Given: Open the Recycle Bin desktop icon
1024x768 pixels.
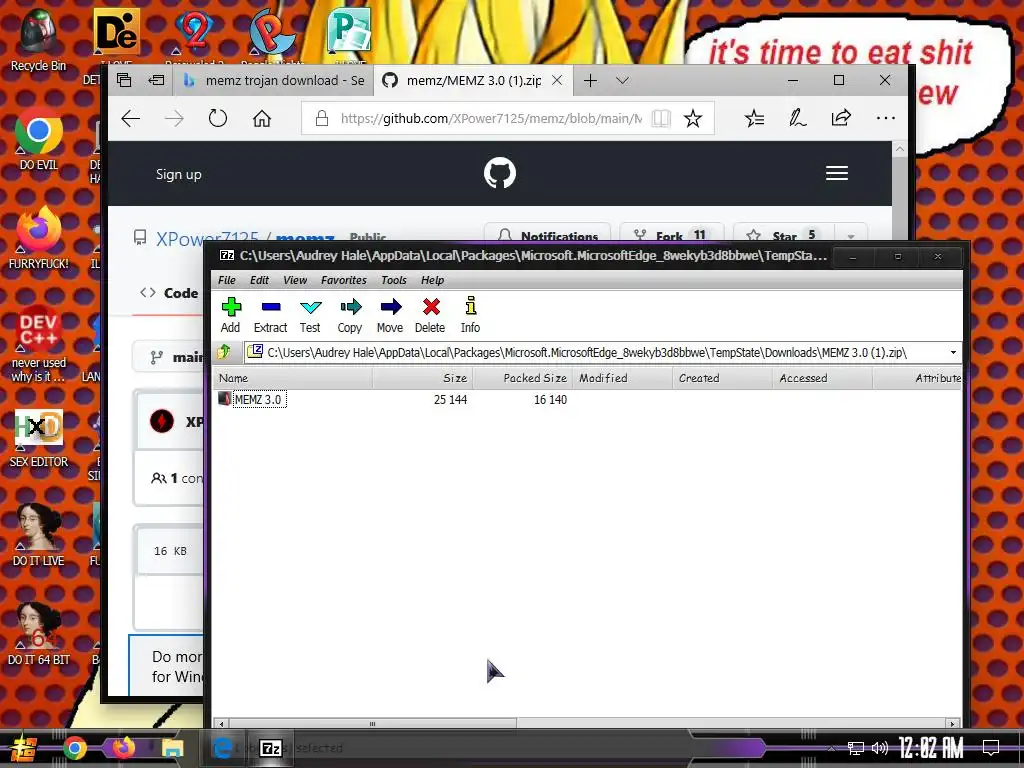Looking at the screenshot, I should pyautogui.click(x=39, y=40).
